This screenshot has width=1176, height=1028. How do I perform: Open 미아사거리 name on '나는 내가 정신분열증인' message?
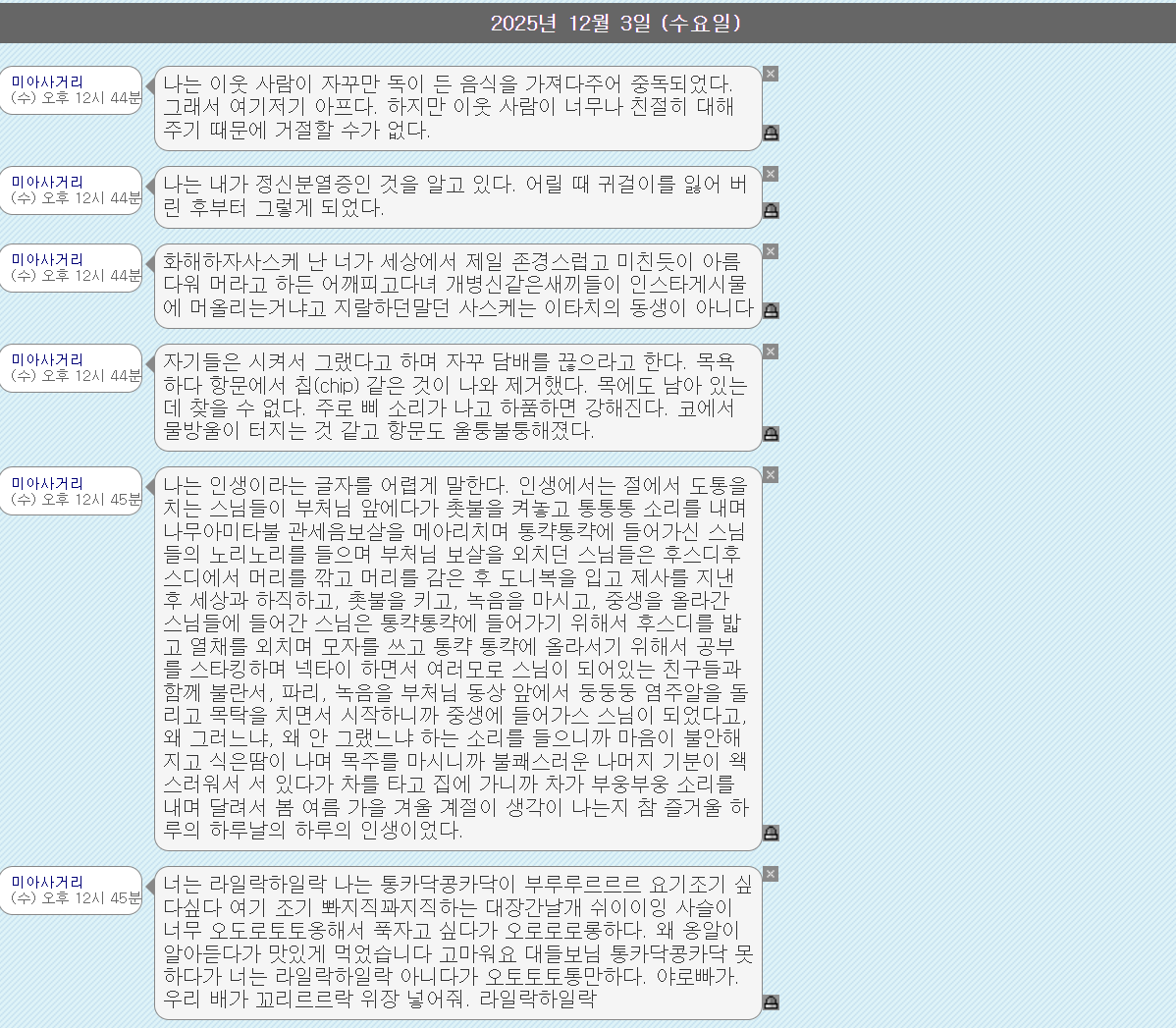tap(47, 182)
